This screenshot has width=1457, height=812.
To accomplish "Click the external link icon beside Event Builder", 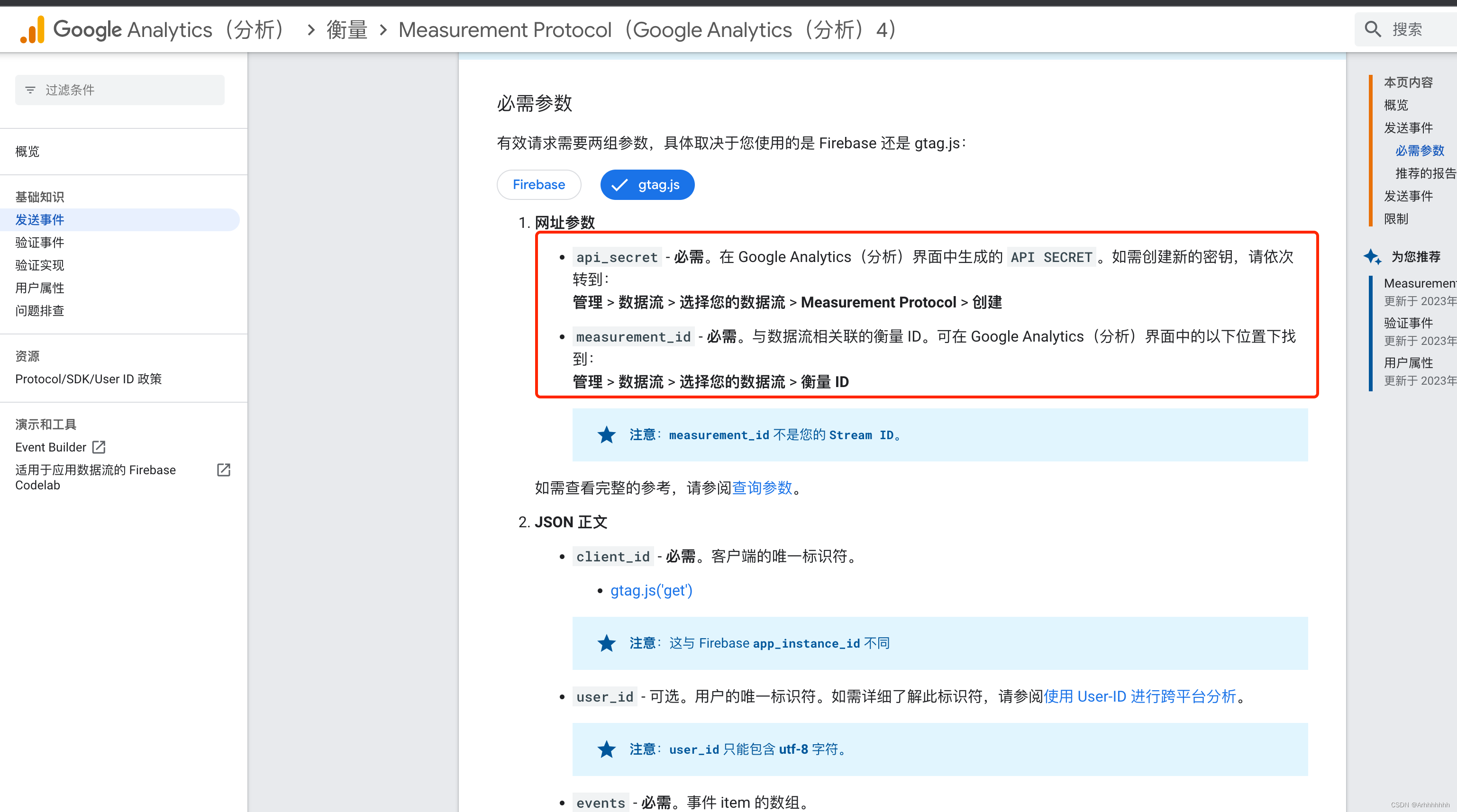I will click(99, 447).
